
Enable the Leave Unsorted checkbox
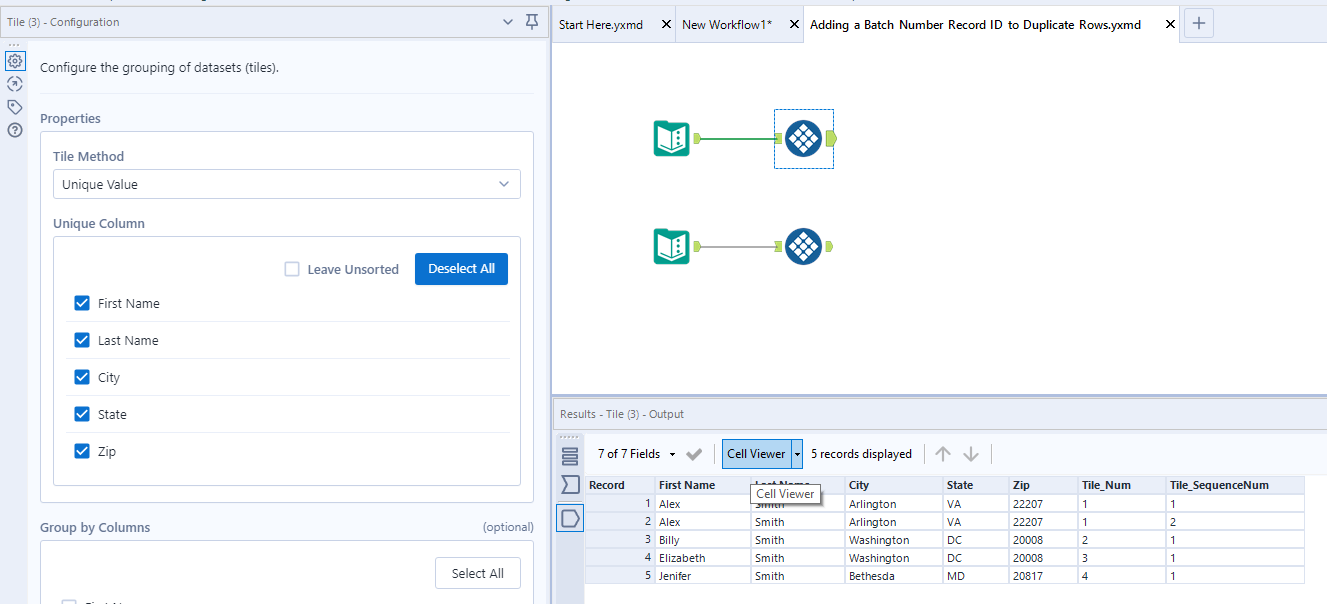point(292,268)
